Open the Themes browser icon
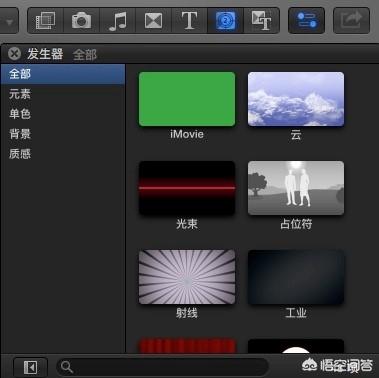The image size is (379, 378). coord(262,21)
